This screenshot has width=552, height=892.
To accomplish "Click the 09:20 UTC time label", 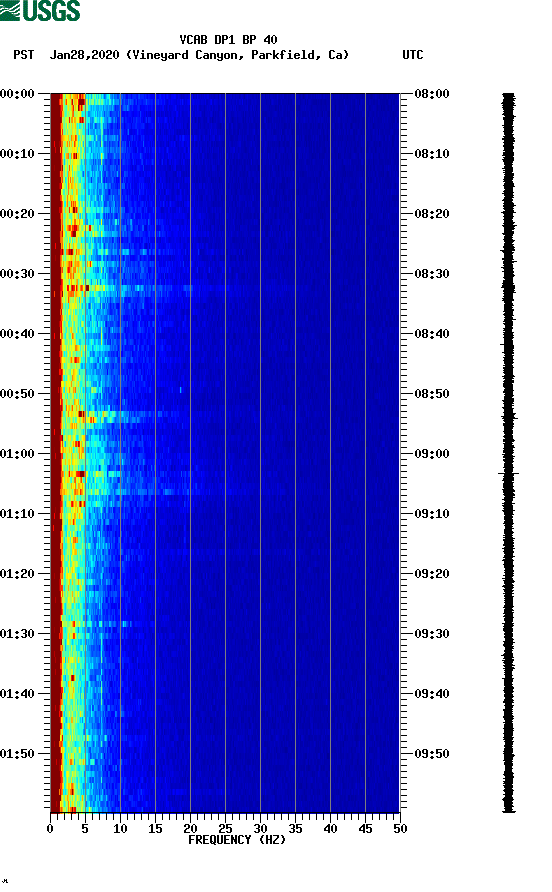I will click(x=432, y=573).
